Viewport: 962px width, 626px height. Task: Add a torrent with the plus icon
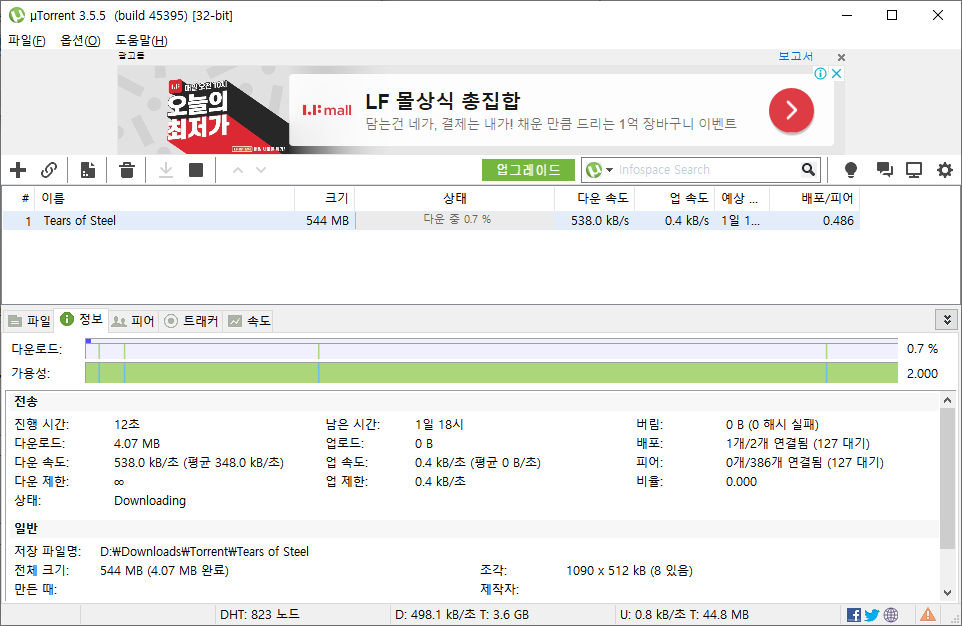coord(18,170)
